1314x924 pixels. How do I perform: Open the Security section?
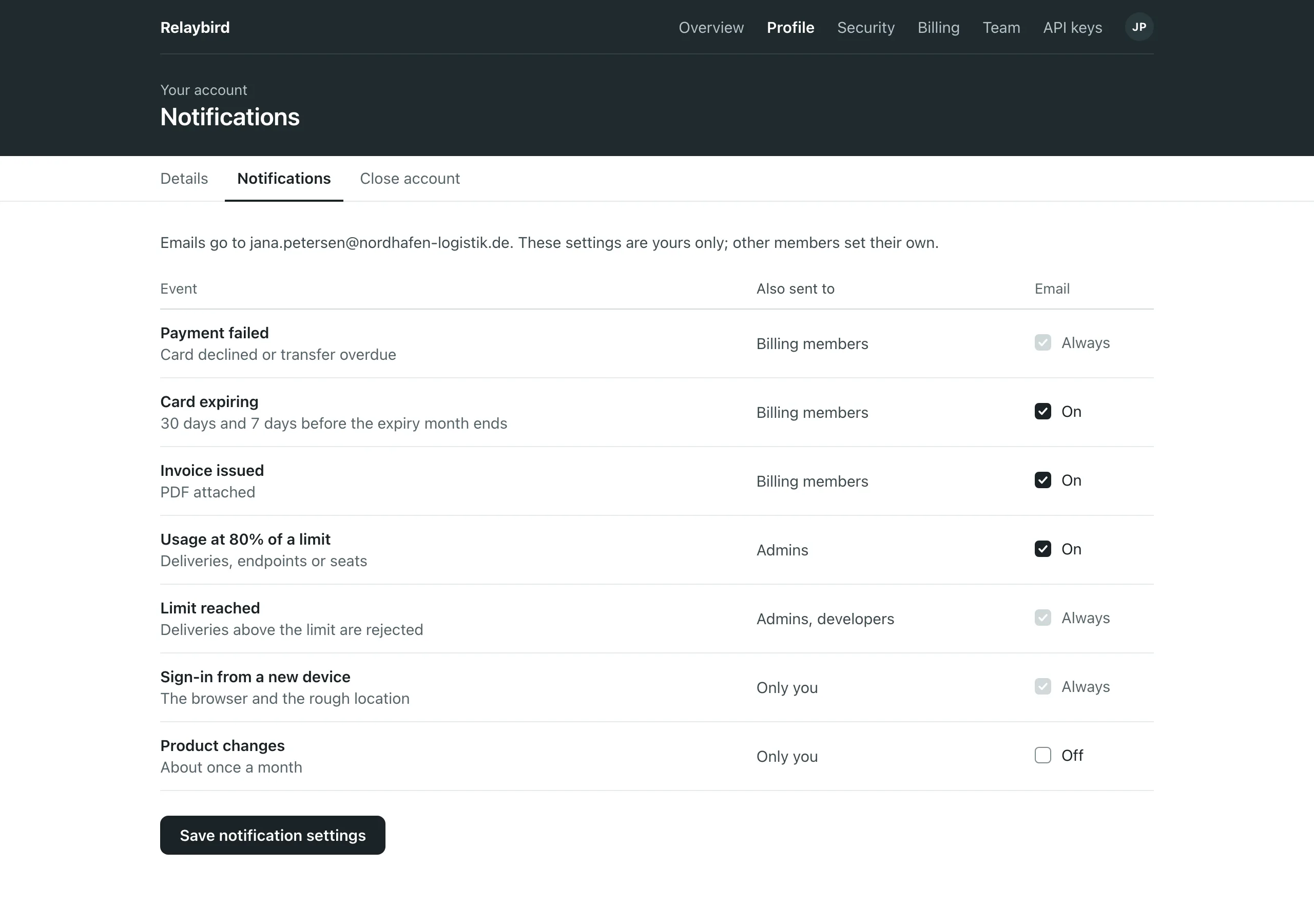865,28
